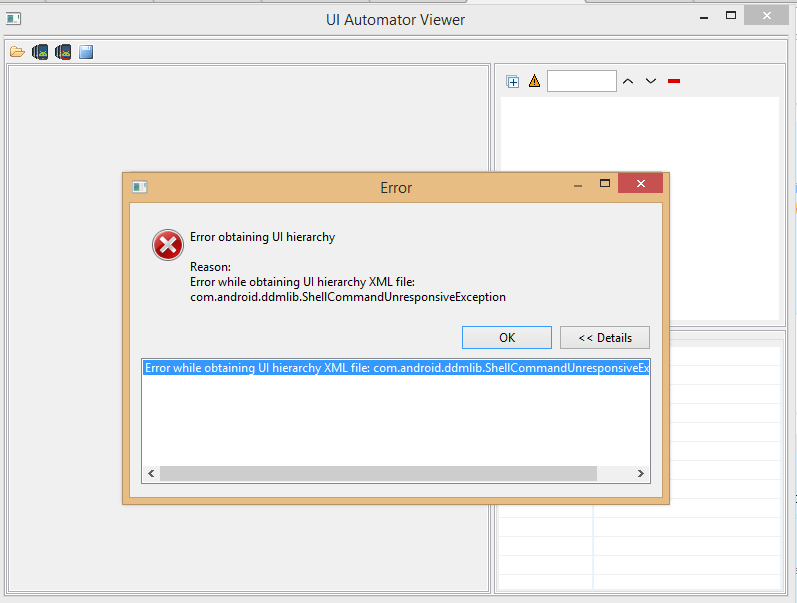
Task: Collapse the error info with the << Details button
Action: coord(605,338)
